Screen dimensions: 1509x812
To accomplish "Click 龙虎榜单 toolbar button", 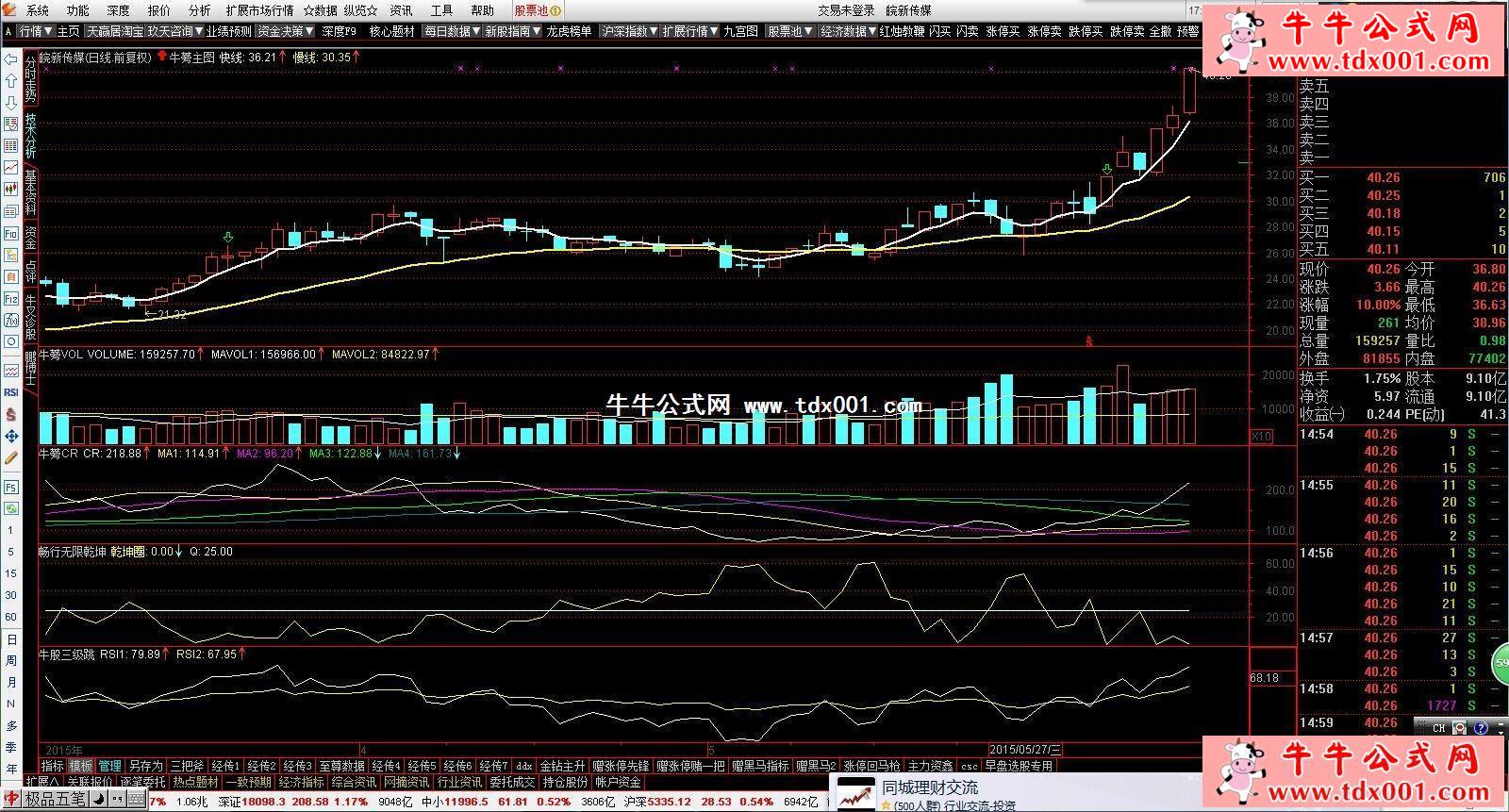I will pos(570,31).
